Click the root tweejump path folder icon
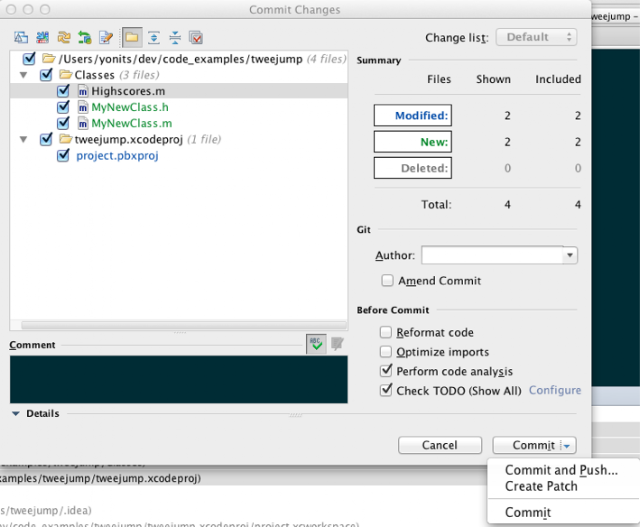 (x=49, y=58)
